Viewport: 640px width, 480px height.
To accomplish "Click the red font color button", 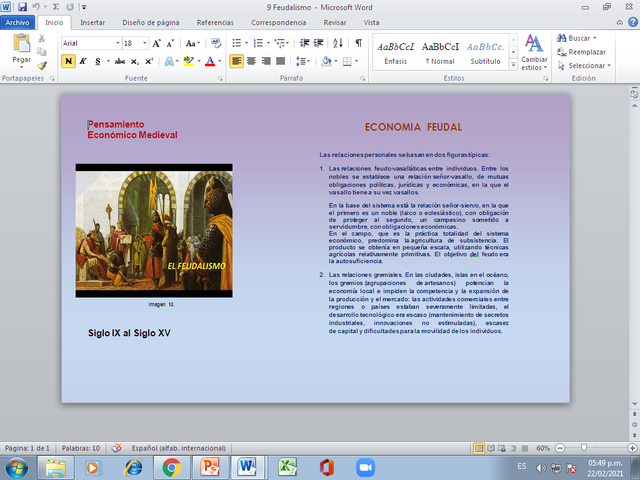I will pyautogui.click(x=210, y=62).
